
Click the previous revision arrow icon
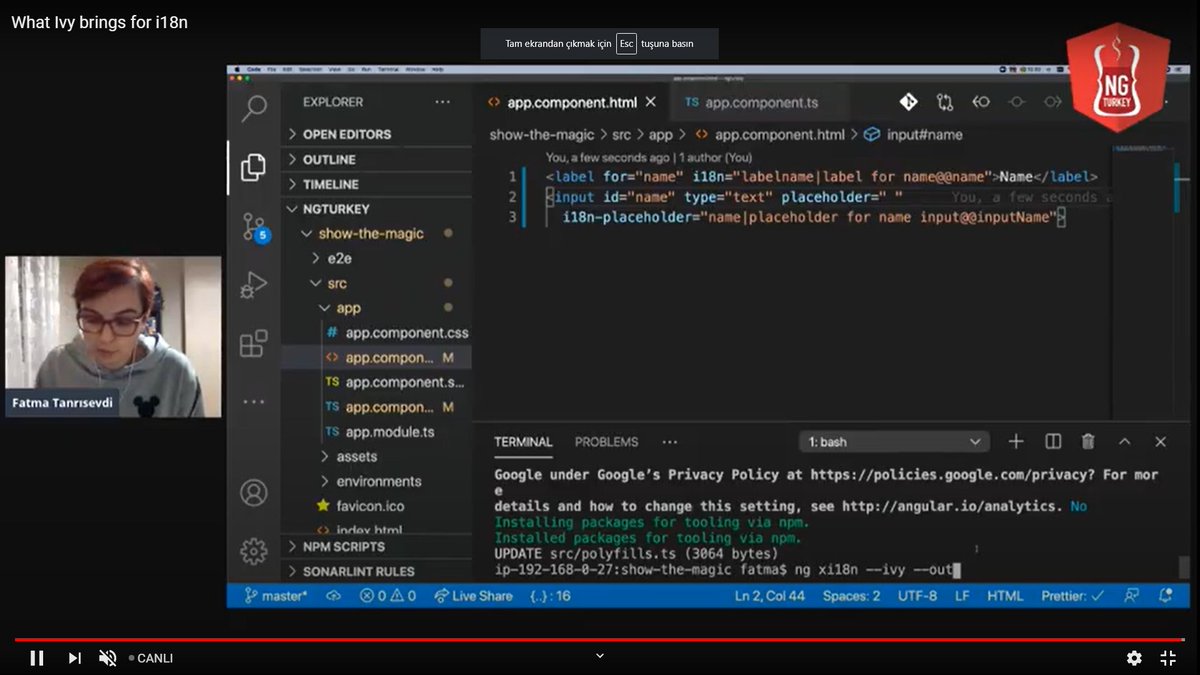tap(981, 102)
